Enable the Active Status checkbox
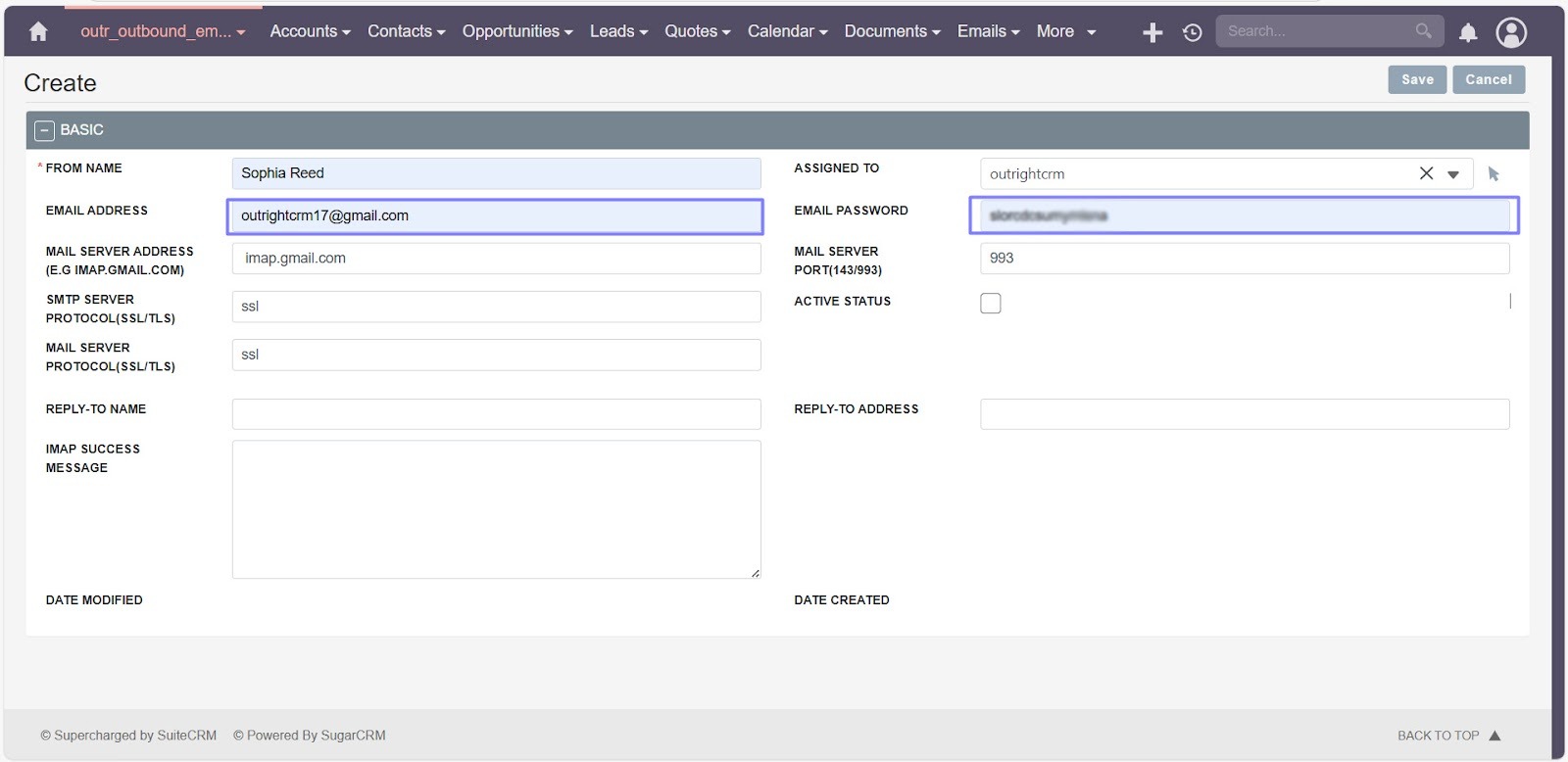 pyautogui.click(x=991, y=304)
